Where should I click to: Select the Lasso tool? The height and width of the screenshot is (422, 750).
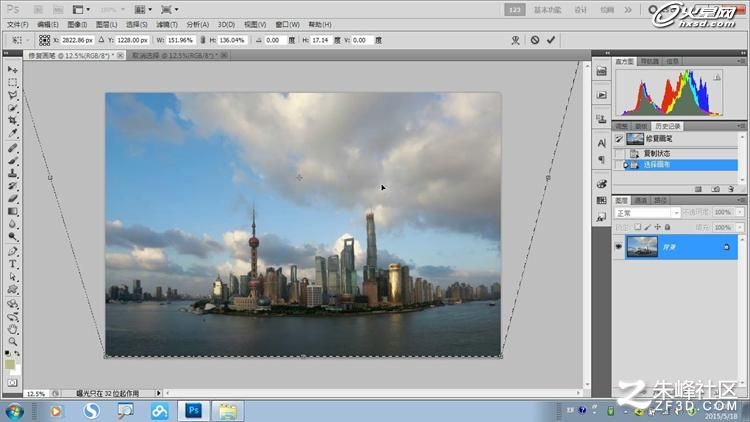click(12, 95)
